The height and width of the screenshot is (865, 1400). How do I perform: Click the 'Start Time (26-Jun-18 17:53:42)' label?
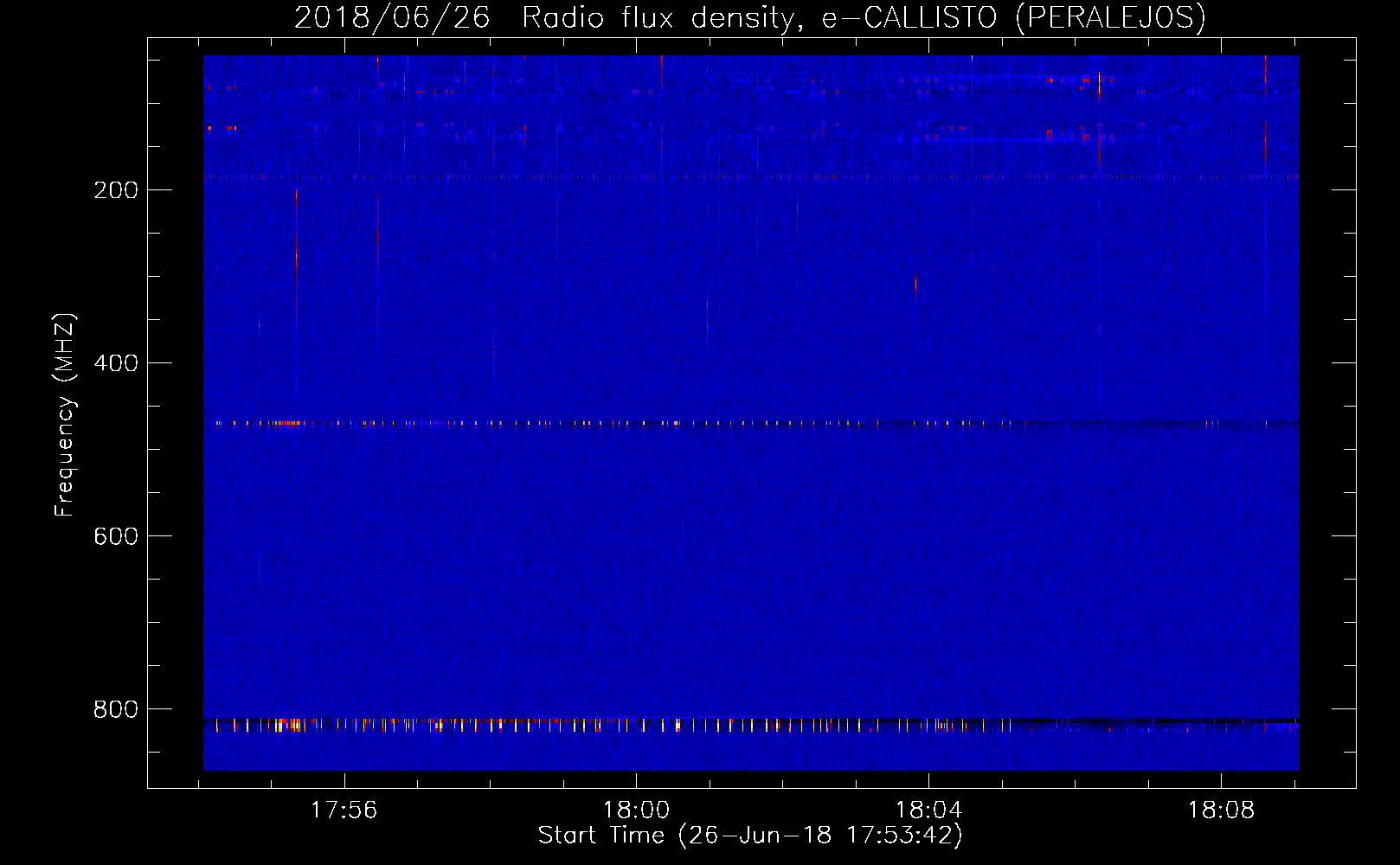point(750,836)
